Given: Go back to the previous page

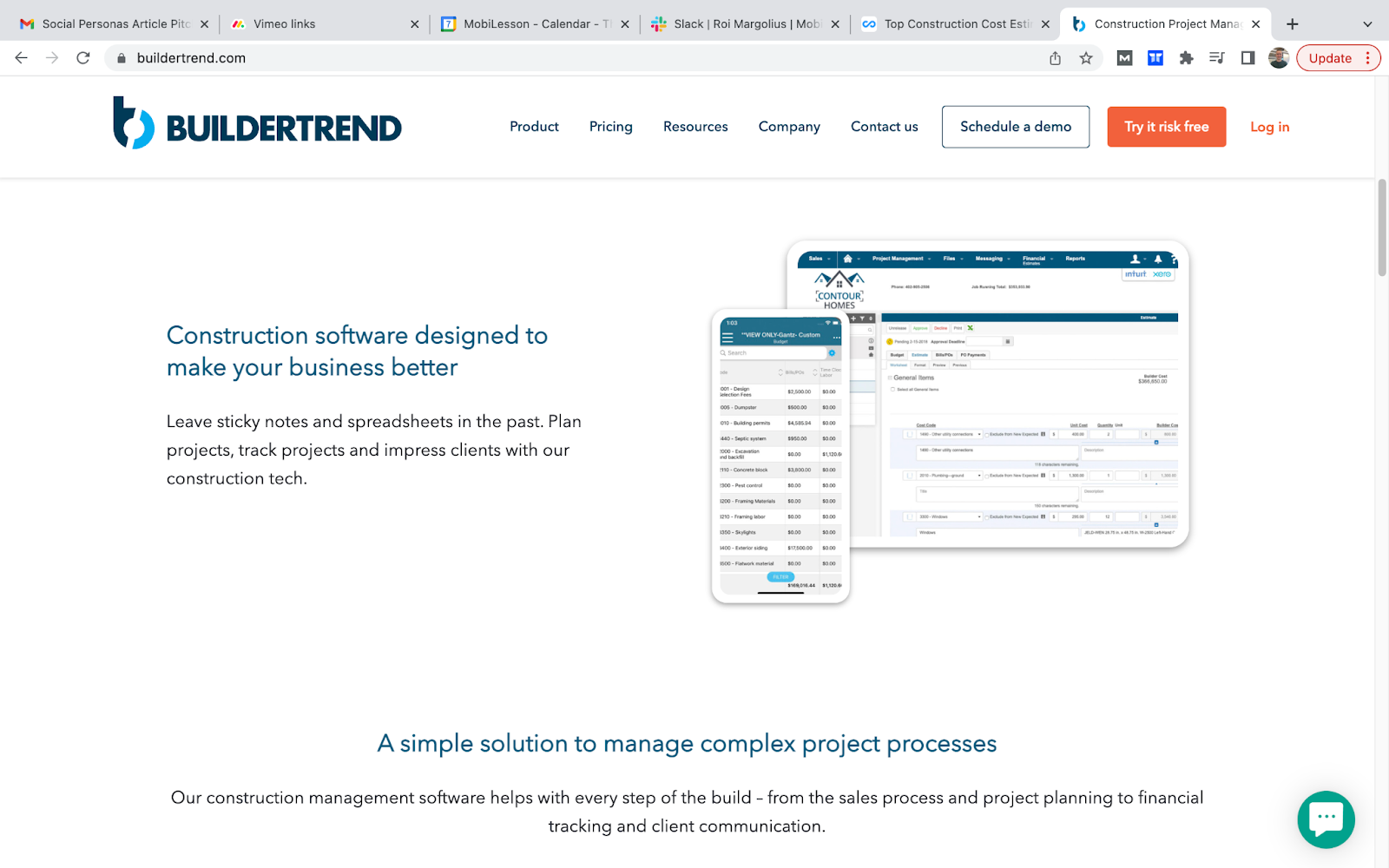Looking at the screenshot, I should [22, 58].
